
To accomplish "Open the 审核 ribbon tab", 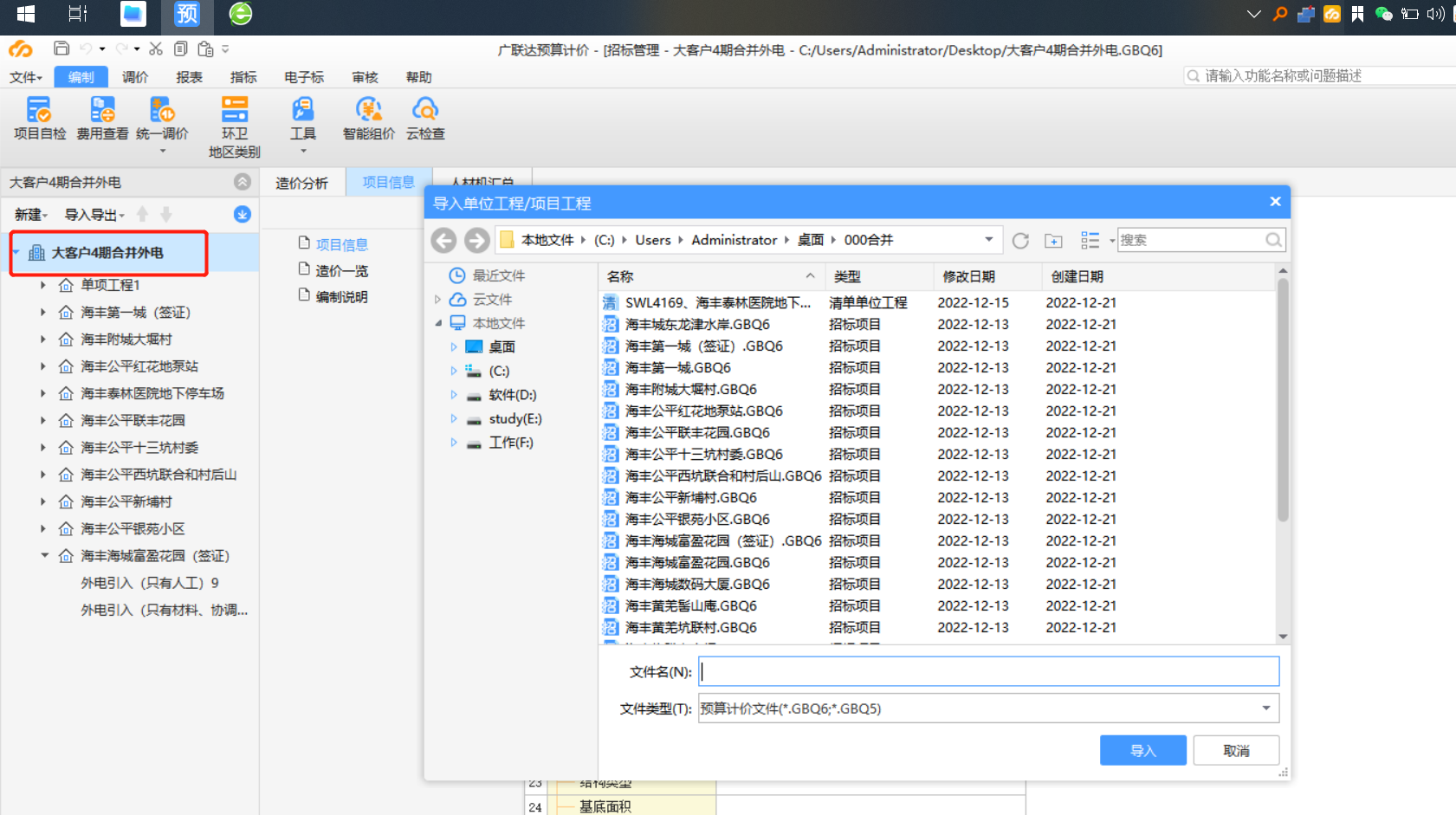I will 365,77.
